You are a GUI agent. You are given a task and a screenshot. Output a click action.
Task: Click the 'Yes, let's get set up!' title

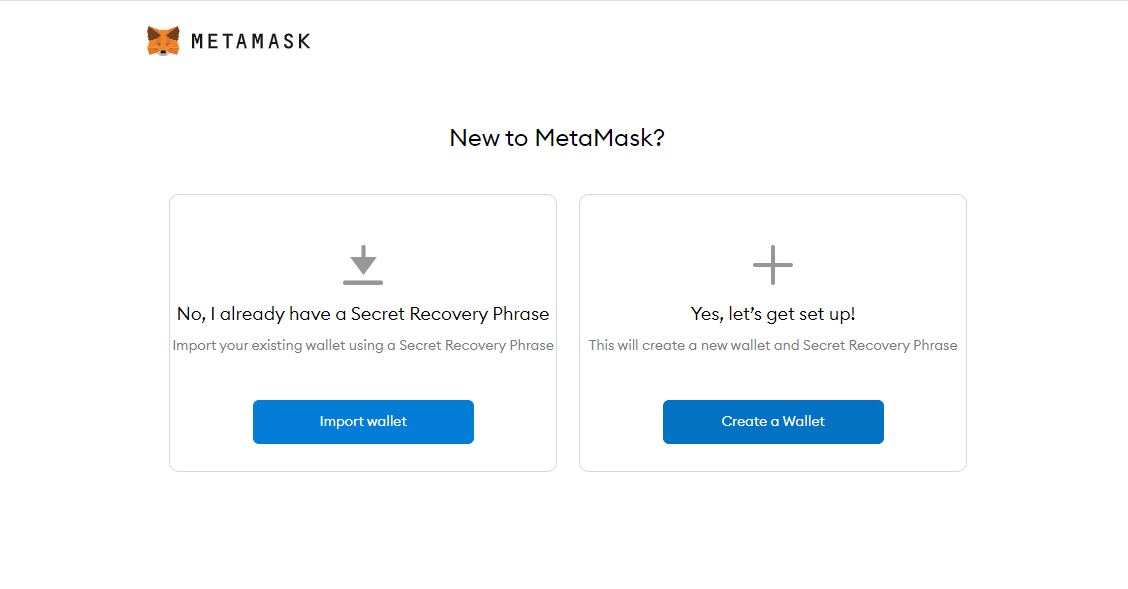tap(773, 314)
